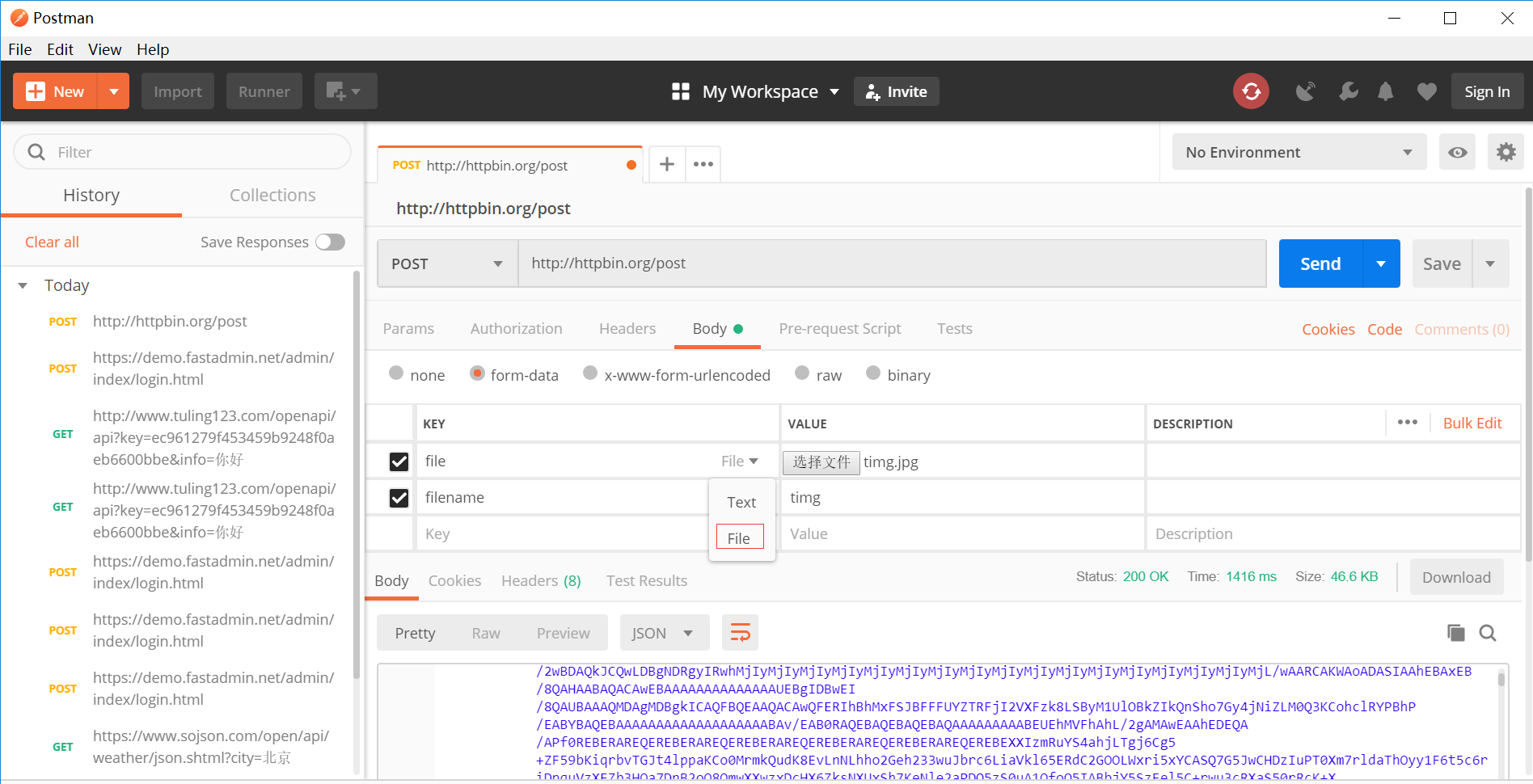Open the wrench settings icon

pyautogui.click(x=1348, y=91)
